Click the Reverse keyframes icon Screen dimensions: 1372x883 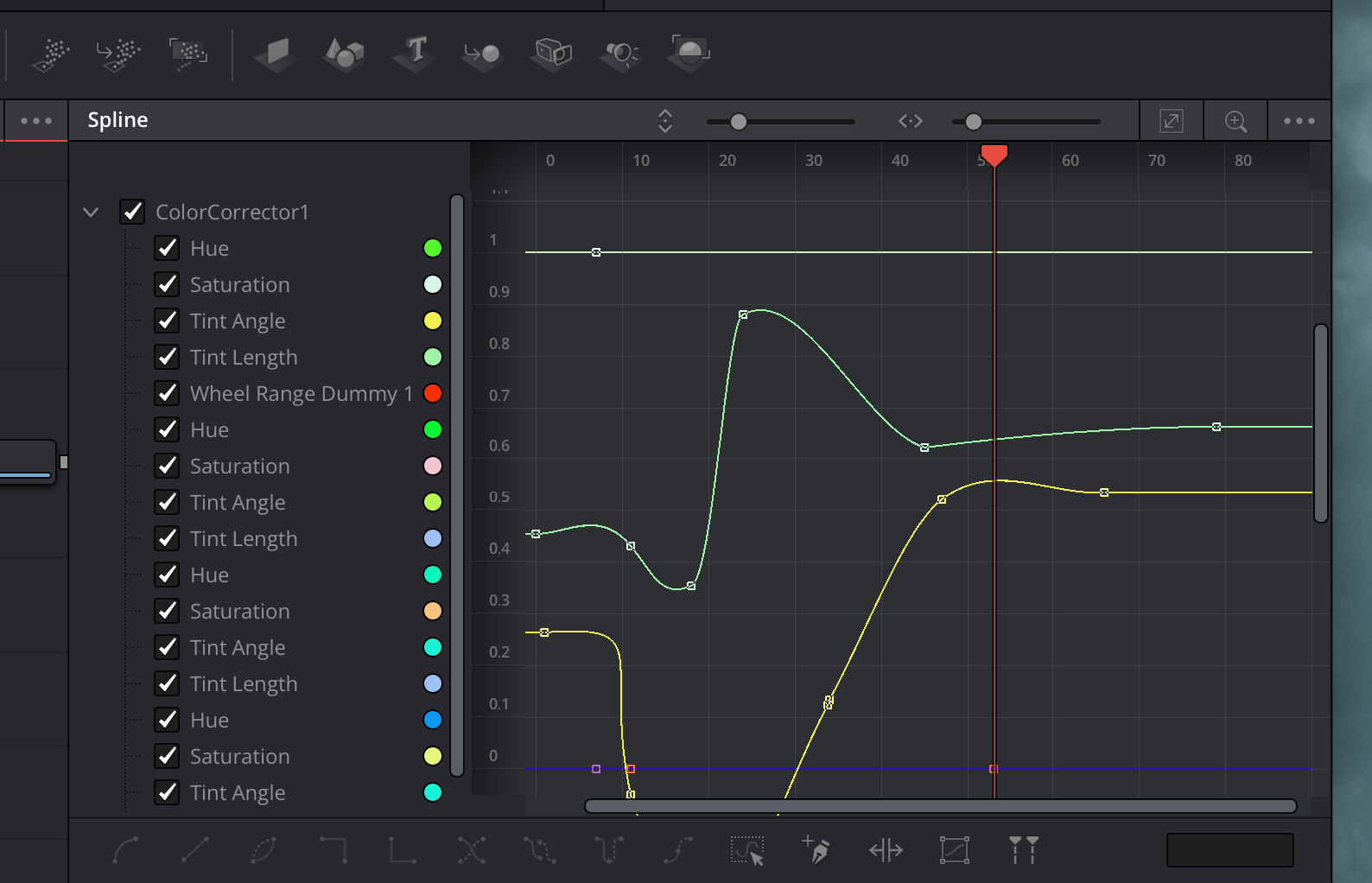click(x=471, y=850)
